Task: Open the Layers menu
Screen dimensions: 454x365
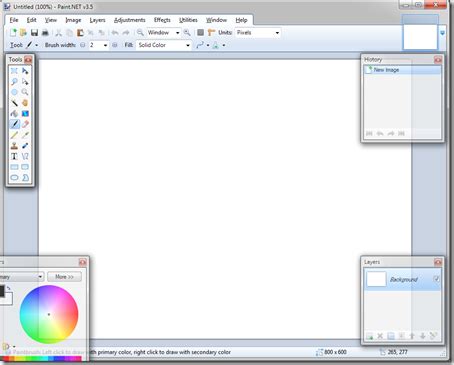Action: pyautogui.click(x=97, y=20)
